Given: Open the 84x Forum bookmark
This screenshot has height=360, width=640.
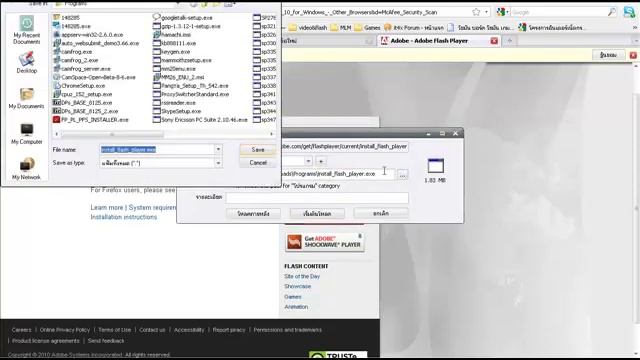Looking at the screenshot, I should click(413, 28).
